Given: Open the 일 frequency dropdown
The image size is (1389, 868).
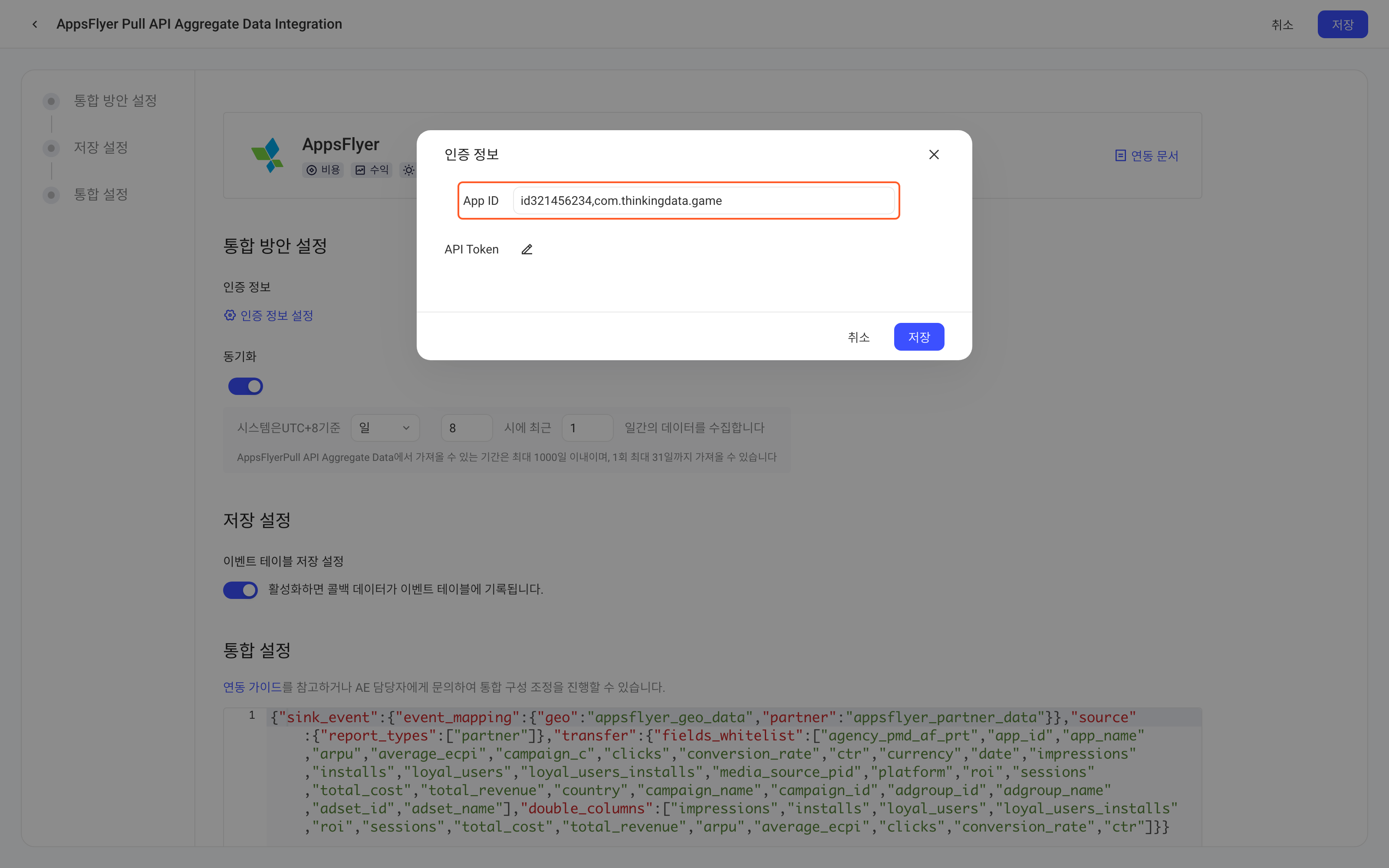Looking at the screenshot, I should tap(385, 427).
